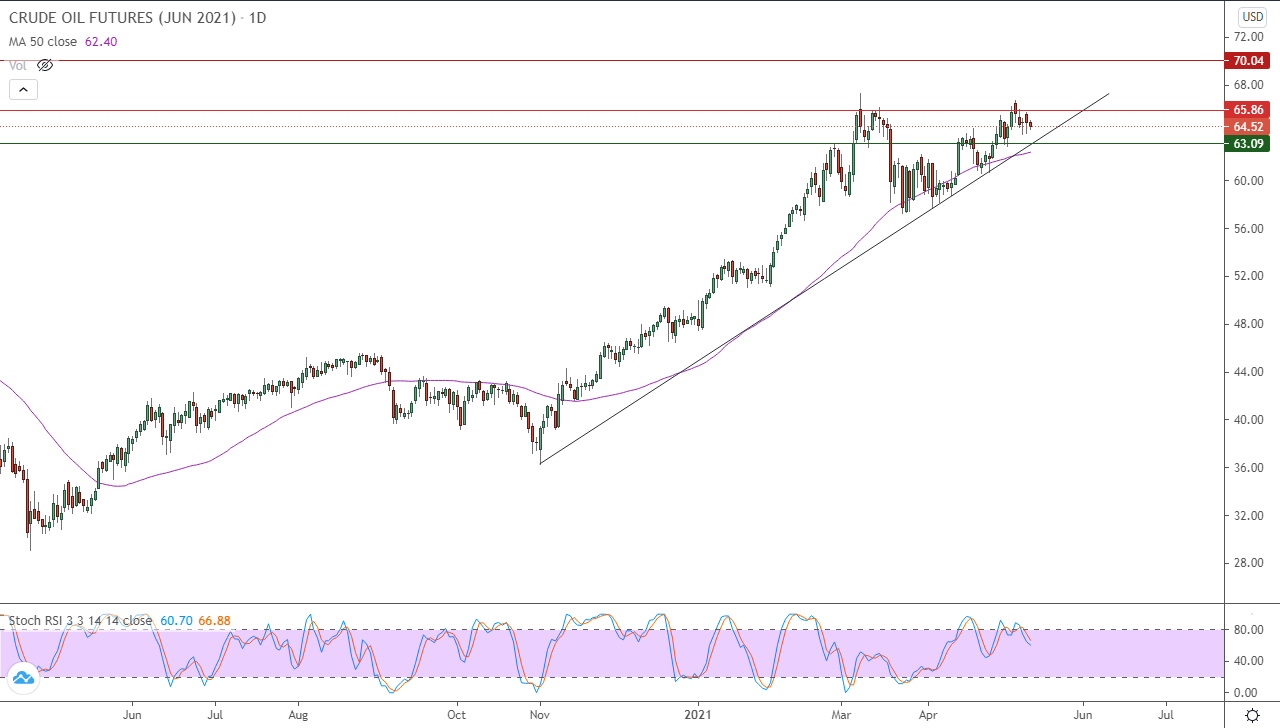Click the 68.00 price axis label
Screen dimensions: 1280x728
click(x=1249, y=84)
